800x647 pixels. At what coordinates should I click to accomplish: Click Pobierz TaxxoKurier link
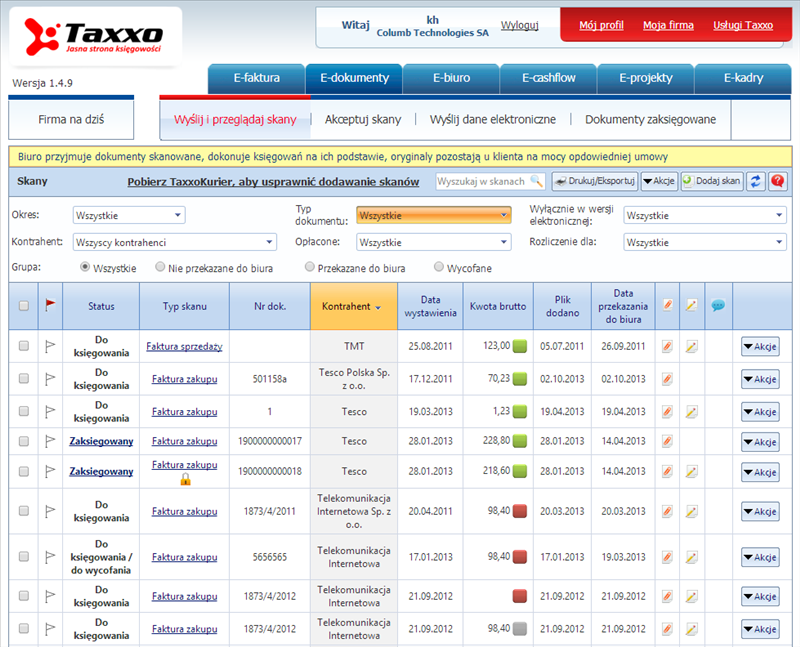(273, 182)
